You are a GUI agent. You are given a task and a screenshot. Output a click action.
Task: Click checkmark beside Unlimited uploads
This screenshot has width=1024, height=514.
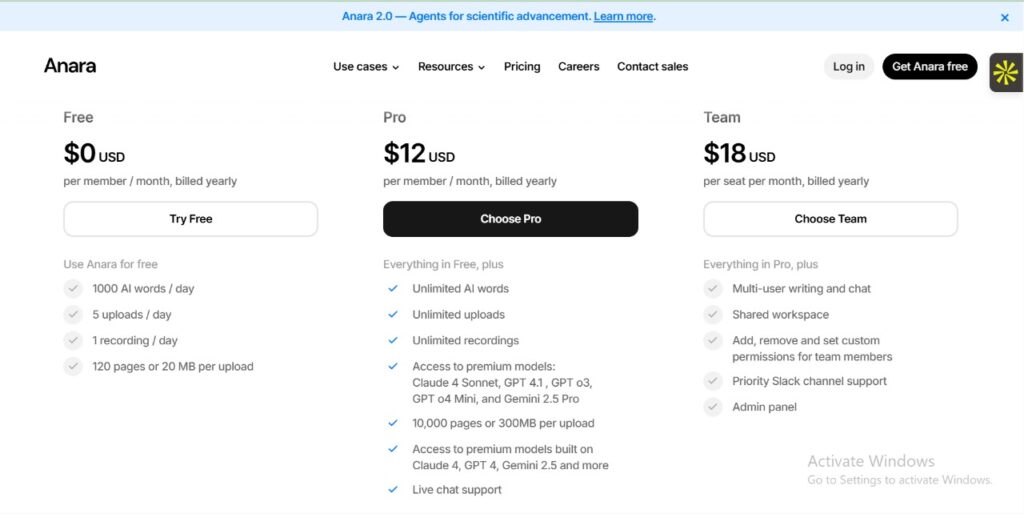point(392,314)
